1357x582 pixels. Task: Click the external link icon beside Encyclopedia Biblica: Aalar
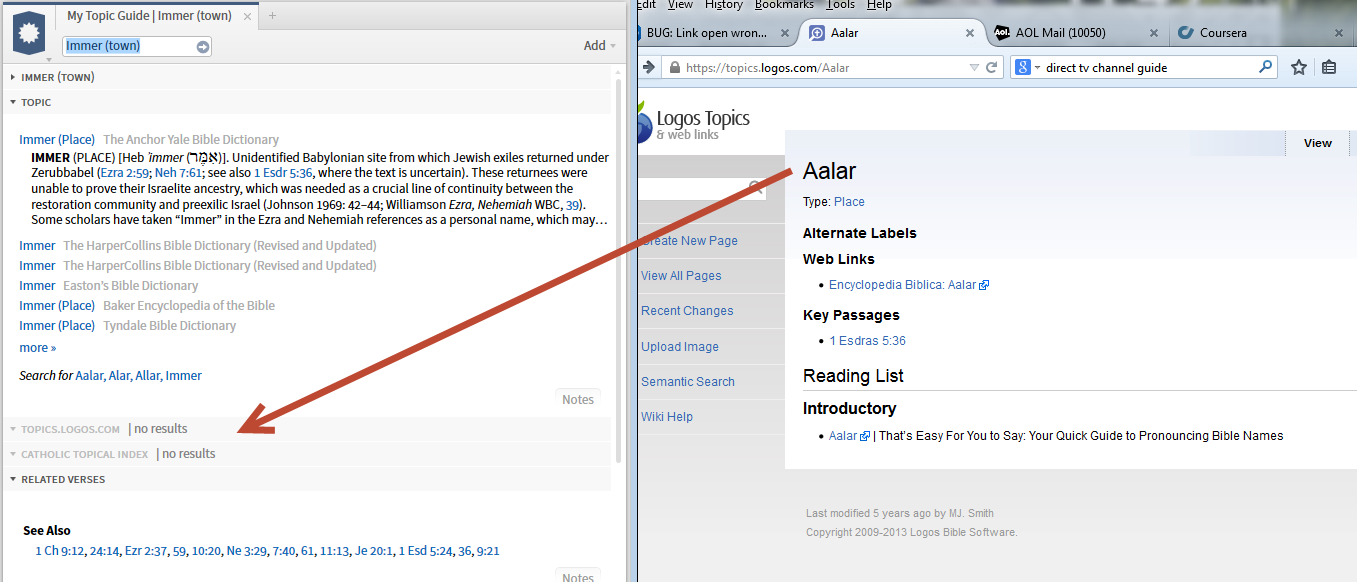click(x=985, y=284)
